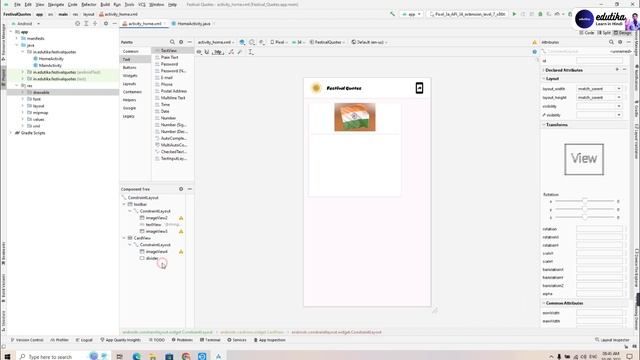This screenshot has width=640, height=360.
Task: Search the Palette with the magnifier icon
Action: [172, 42]
